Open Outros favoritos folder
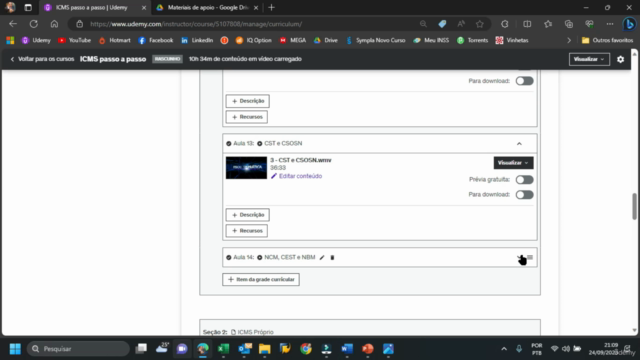Image resolution: width=640 pixels, height=360 pixels. click(607, 40)
